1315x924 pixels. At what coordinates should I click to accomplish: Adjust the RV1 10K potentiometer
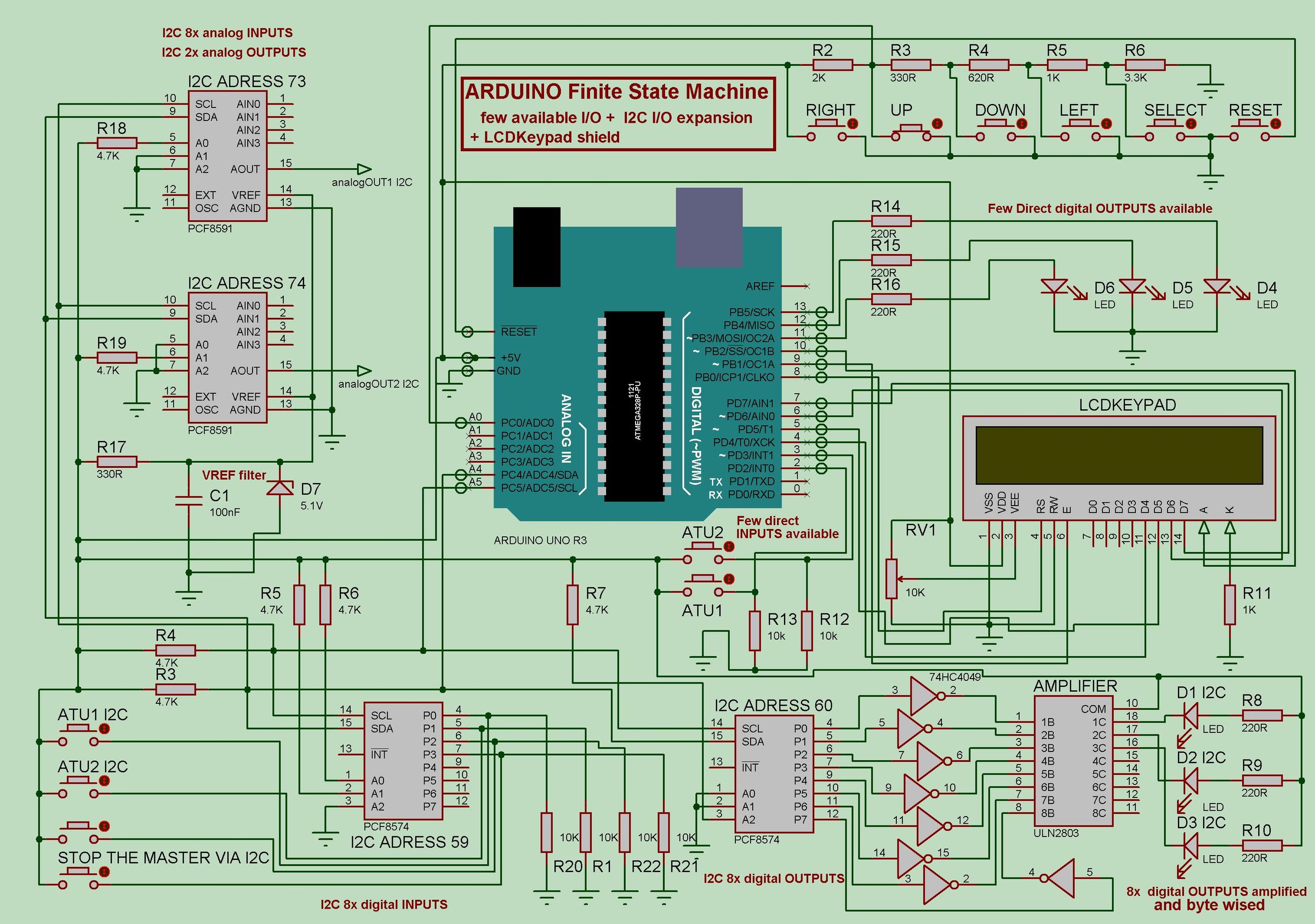(893, 578)
